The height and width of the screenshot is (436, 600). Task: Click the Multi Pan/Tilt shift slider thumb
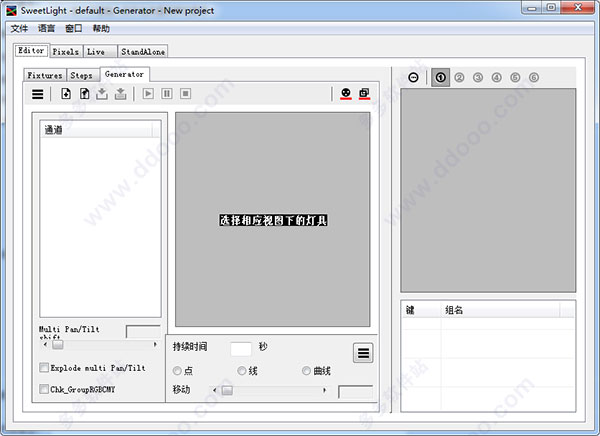tap(58, 345)
